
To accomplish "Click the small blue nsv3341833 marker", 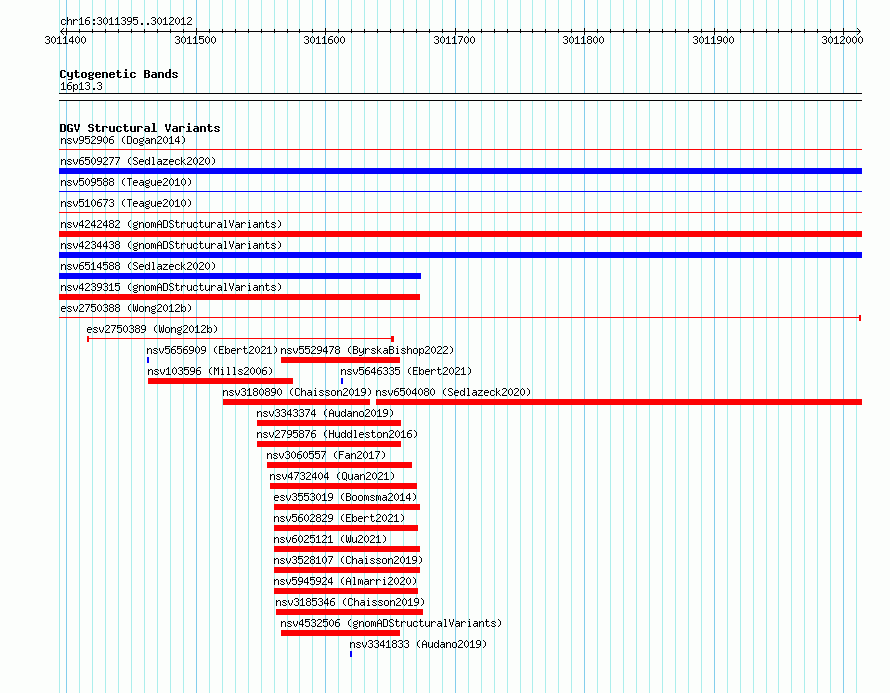I will (x=351, y=654).
